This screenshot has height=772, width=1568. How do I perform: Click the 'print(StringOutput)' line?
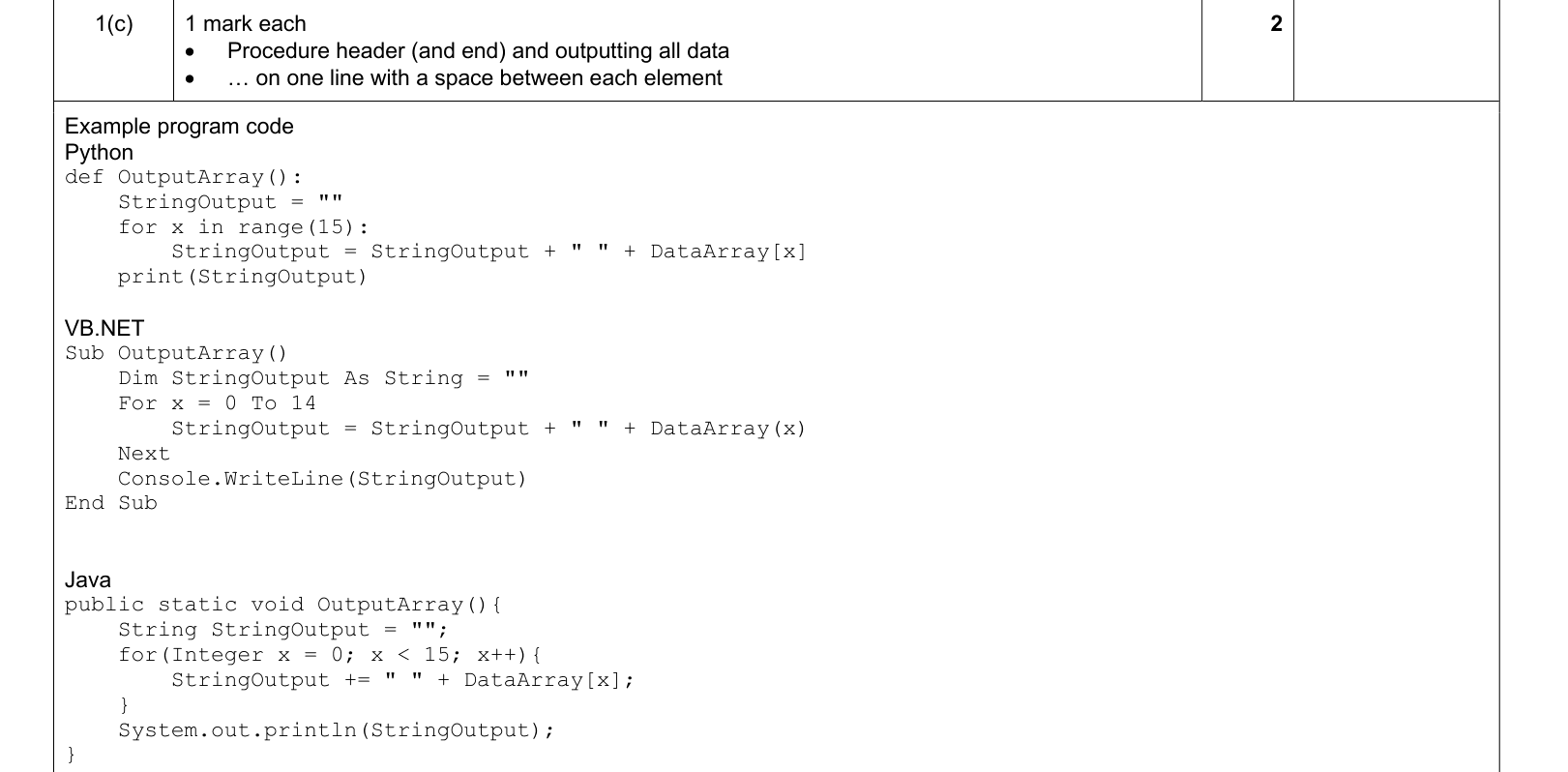point(243,278)
